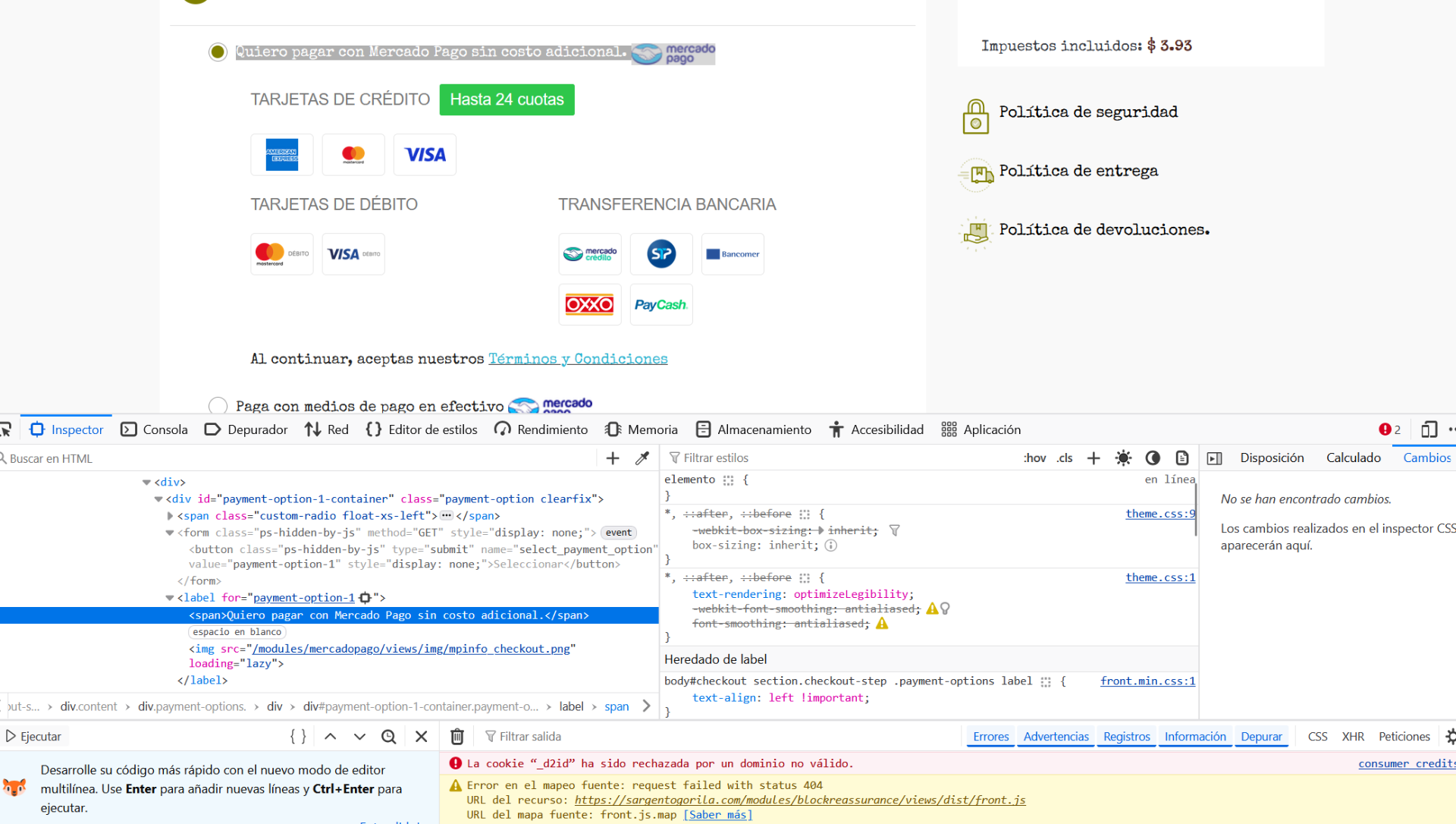The height and width of the screenshot is (824, 1456).
Task: Collapse the label for payment-option-1 node
Action: (x=170, y=598)
